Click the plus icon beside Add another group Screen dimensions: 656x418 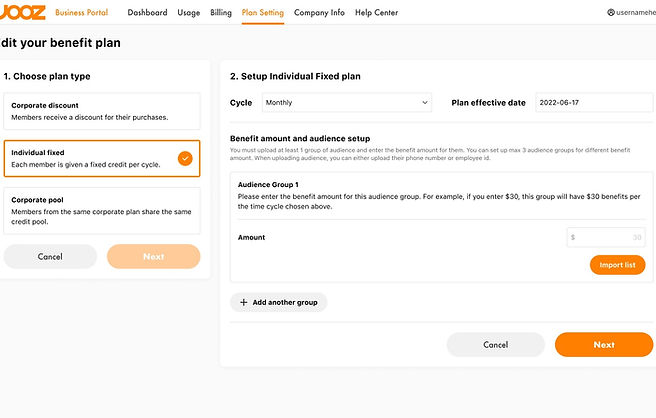point(243,302)
